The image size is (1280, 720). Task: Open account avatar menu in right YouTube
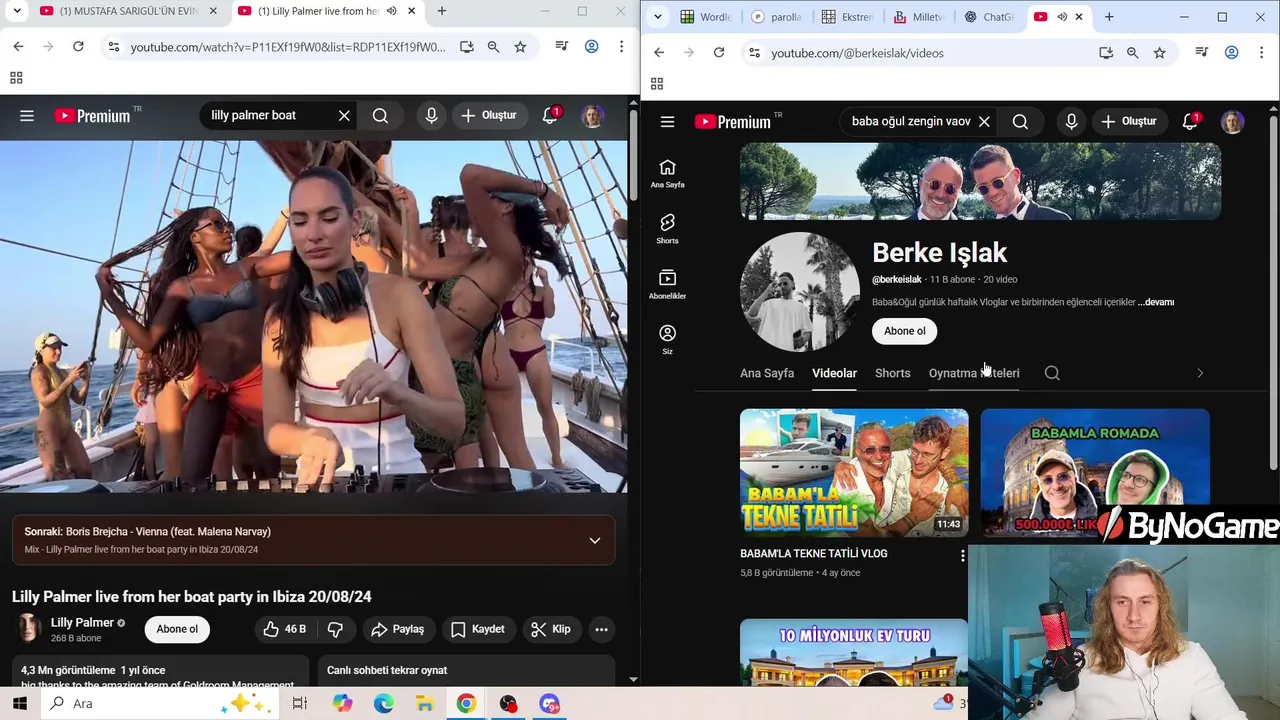[x=1232, y=122]
